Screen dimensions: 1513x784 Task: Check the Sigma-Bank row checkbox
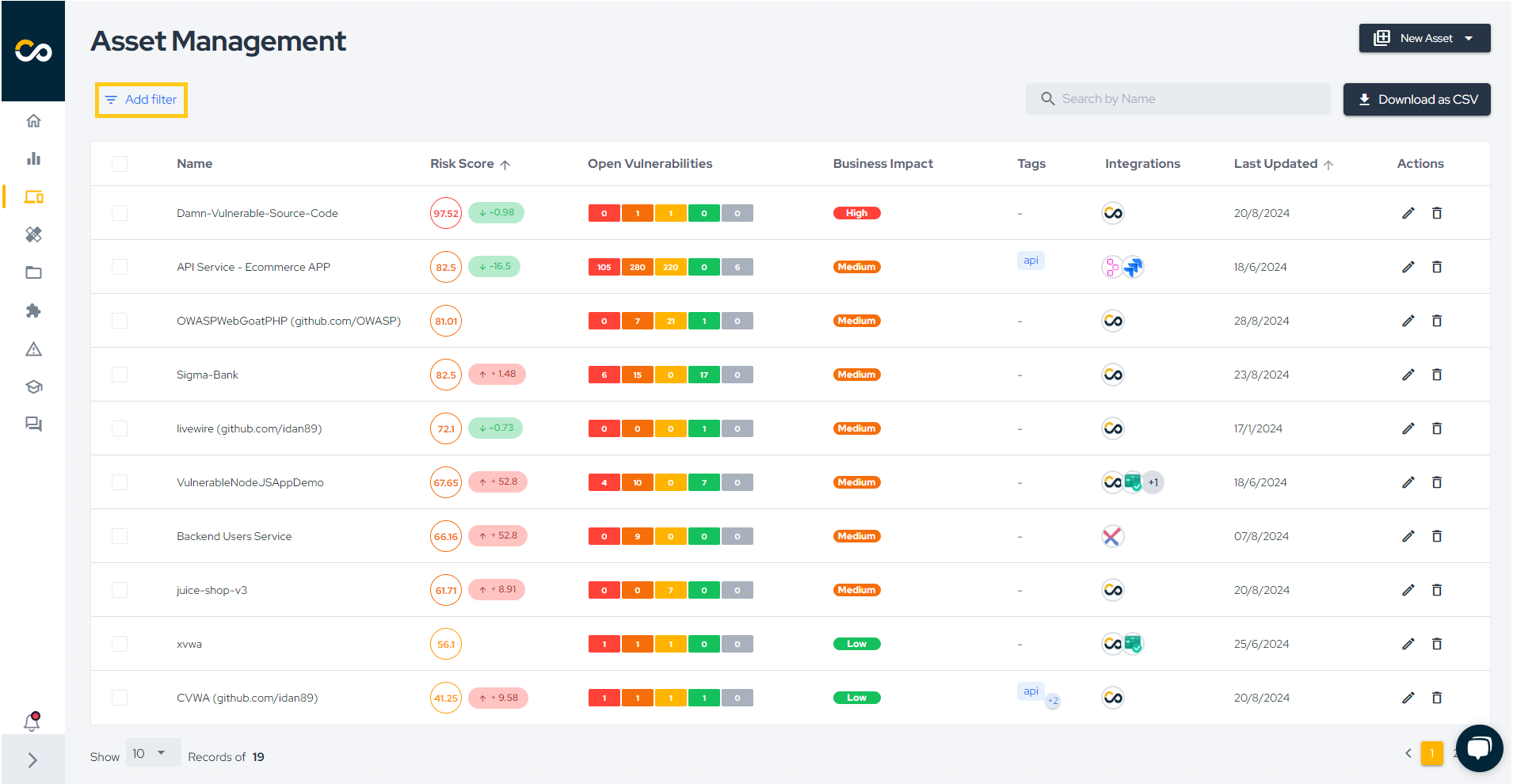pos(120,375)
